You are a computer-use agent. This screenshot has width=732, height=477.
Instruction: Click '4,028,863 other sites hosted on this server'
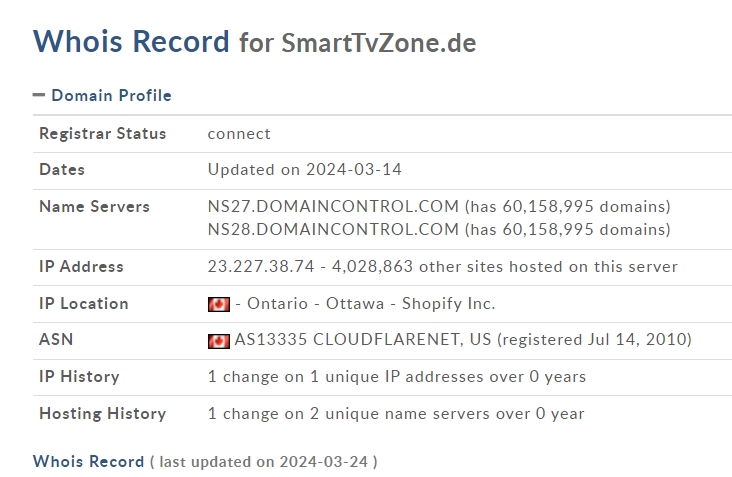[505, 267]
